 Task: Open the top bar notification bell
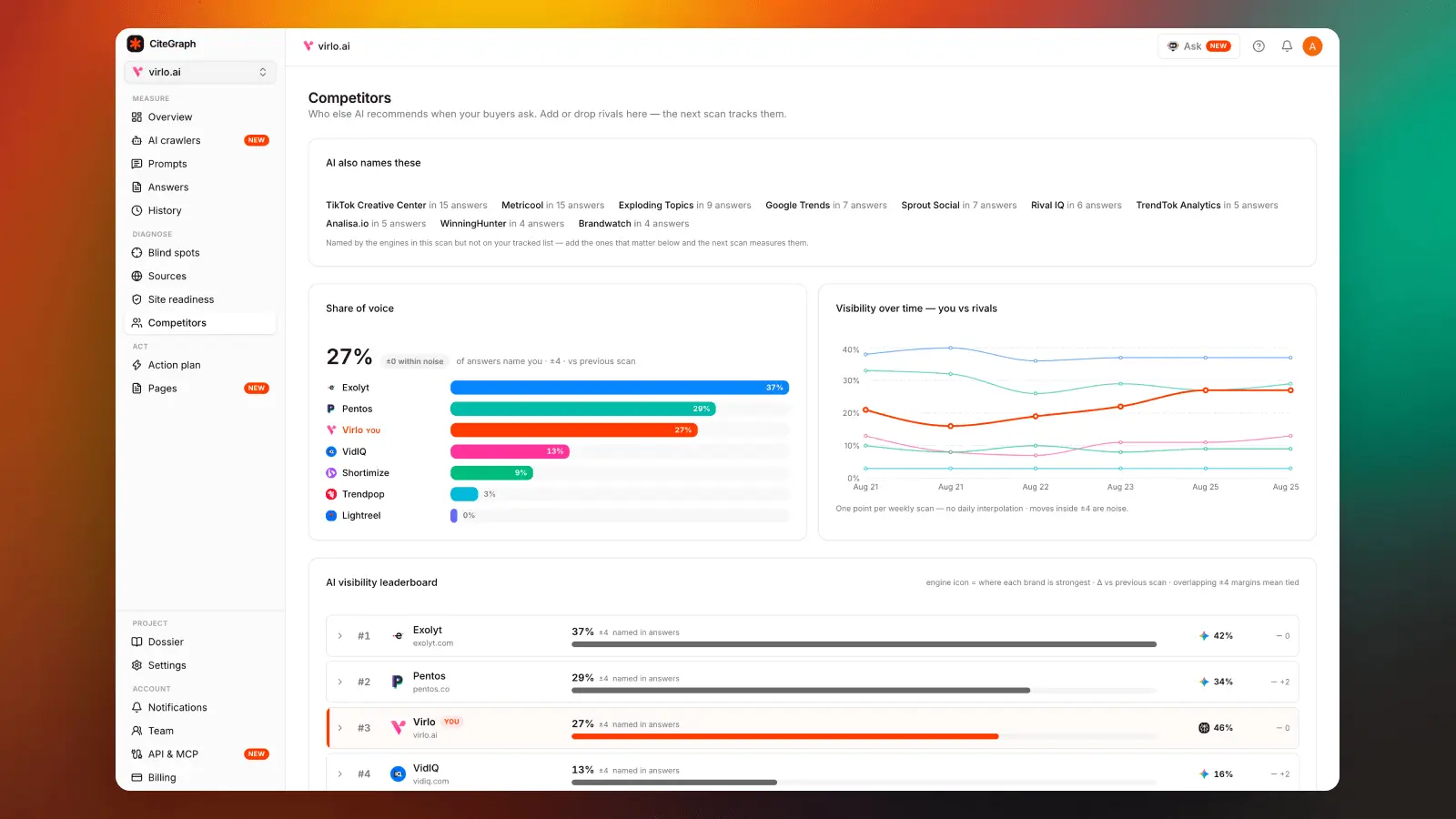pos(1287,46)
